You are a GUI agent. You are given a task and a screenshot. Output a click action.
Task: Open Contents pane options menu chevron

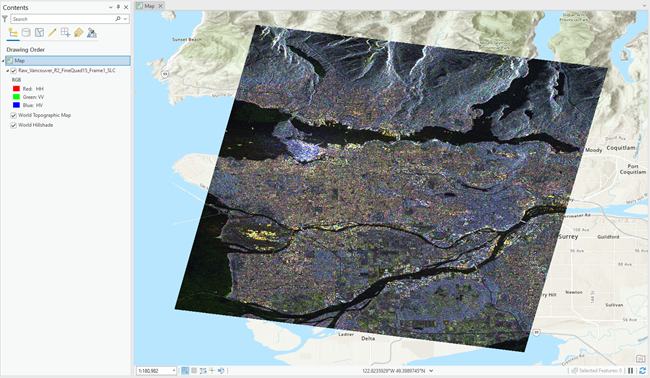click(111, 7)
